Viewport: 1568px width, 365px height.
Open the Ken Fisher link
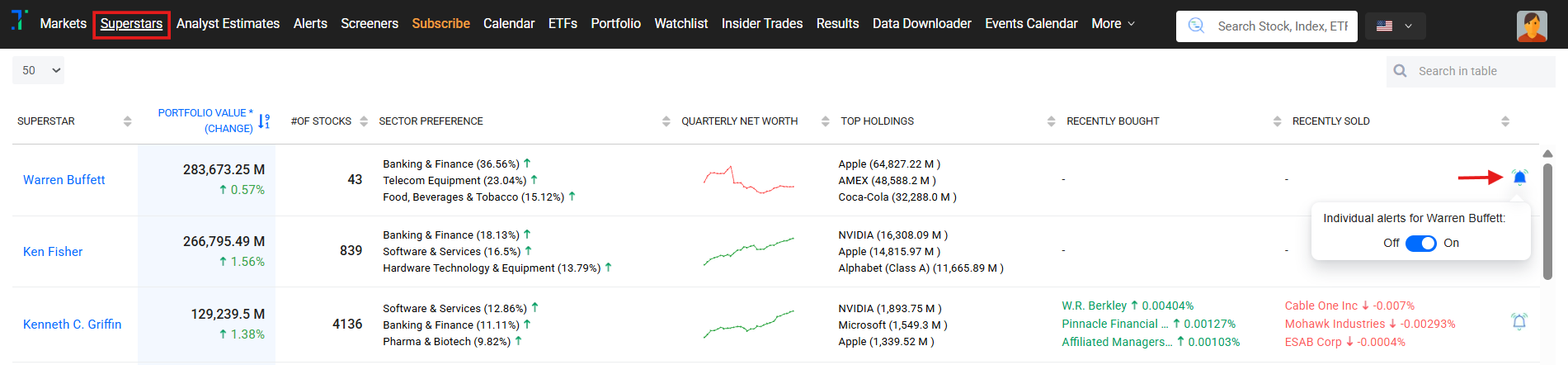coord(53,252)
